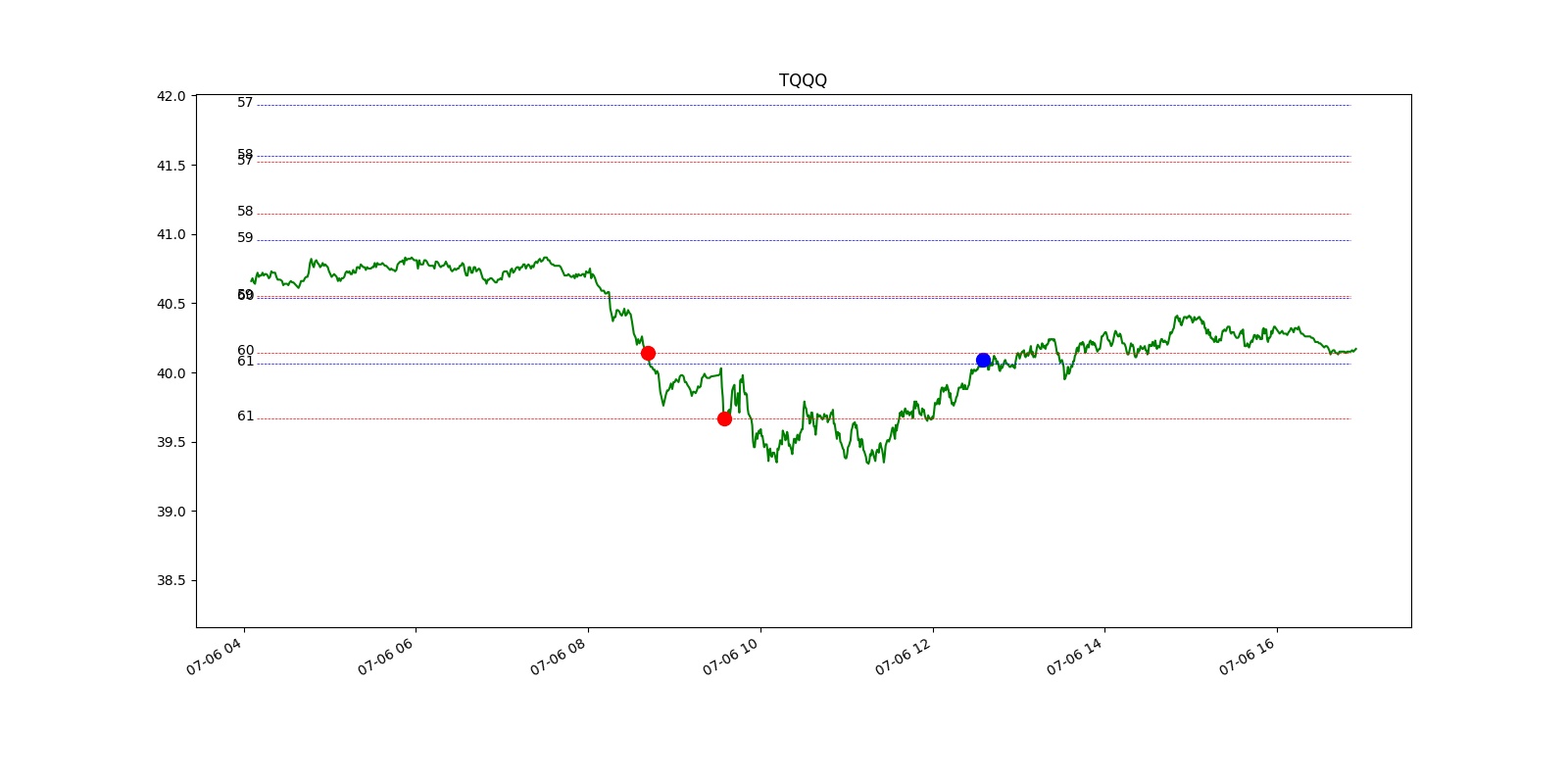Viewport: 1568px width, 784px height.
Task: Select the blue marker dot on the price line
Action: 983,360
